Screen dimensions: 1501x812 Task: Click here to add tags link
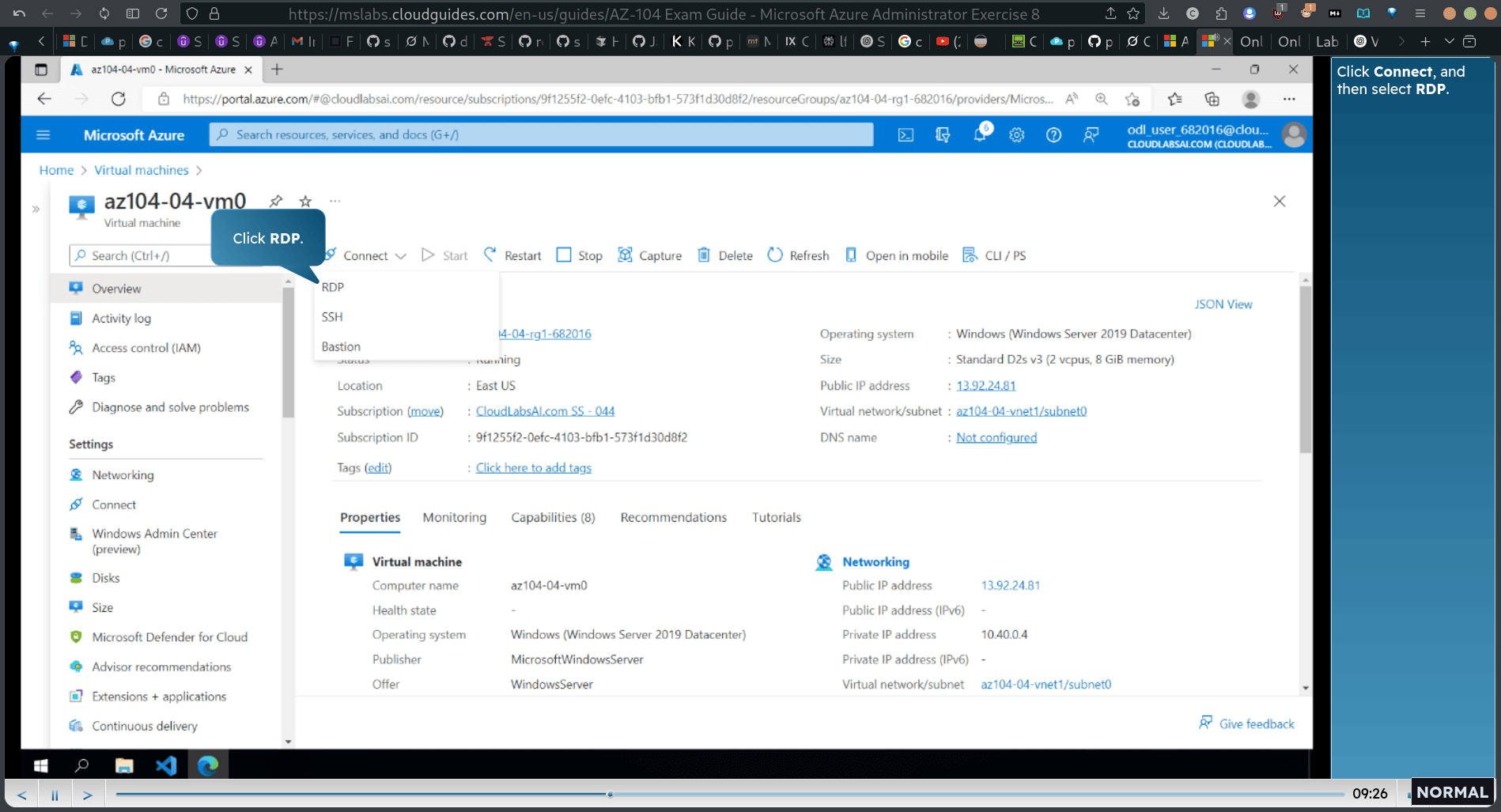click(534, 468)
